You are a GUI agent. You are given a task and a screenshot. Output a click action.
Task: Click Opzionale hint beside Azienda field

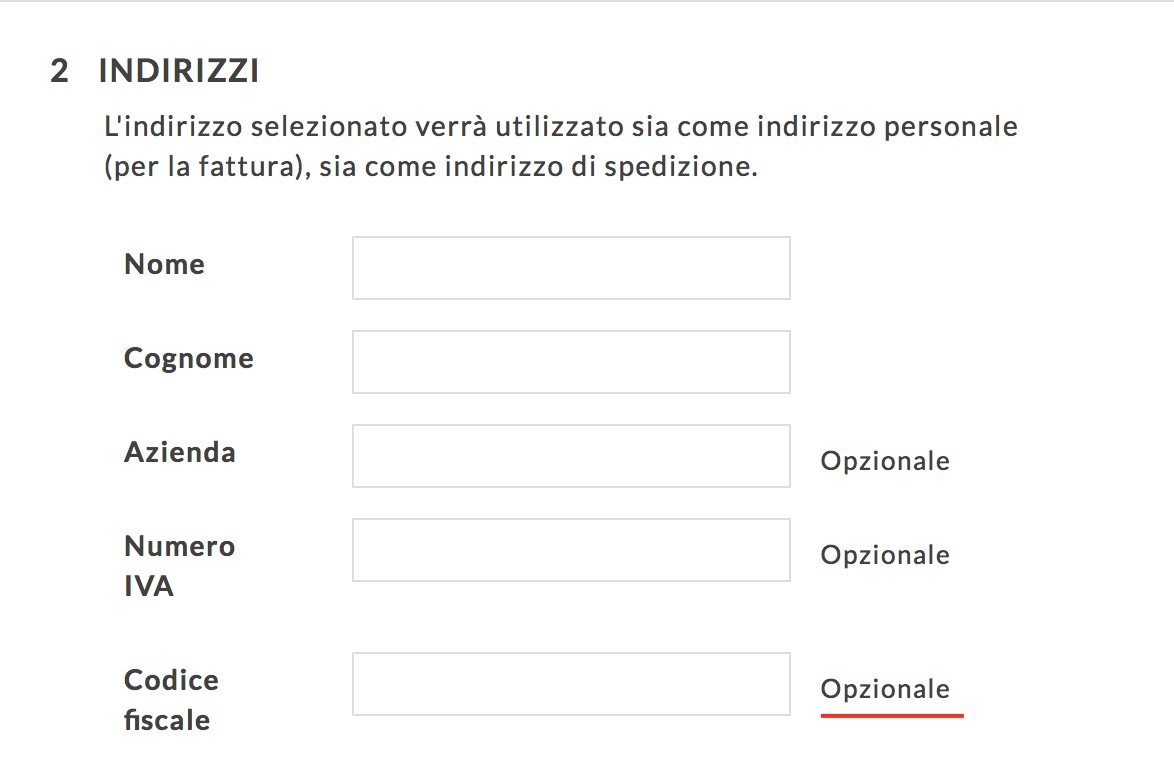[885, 461]
